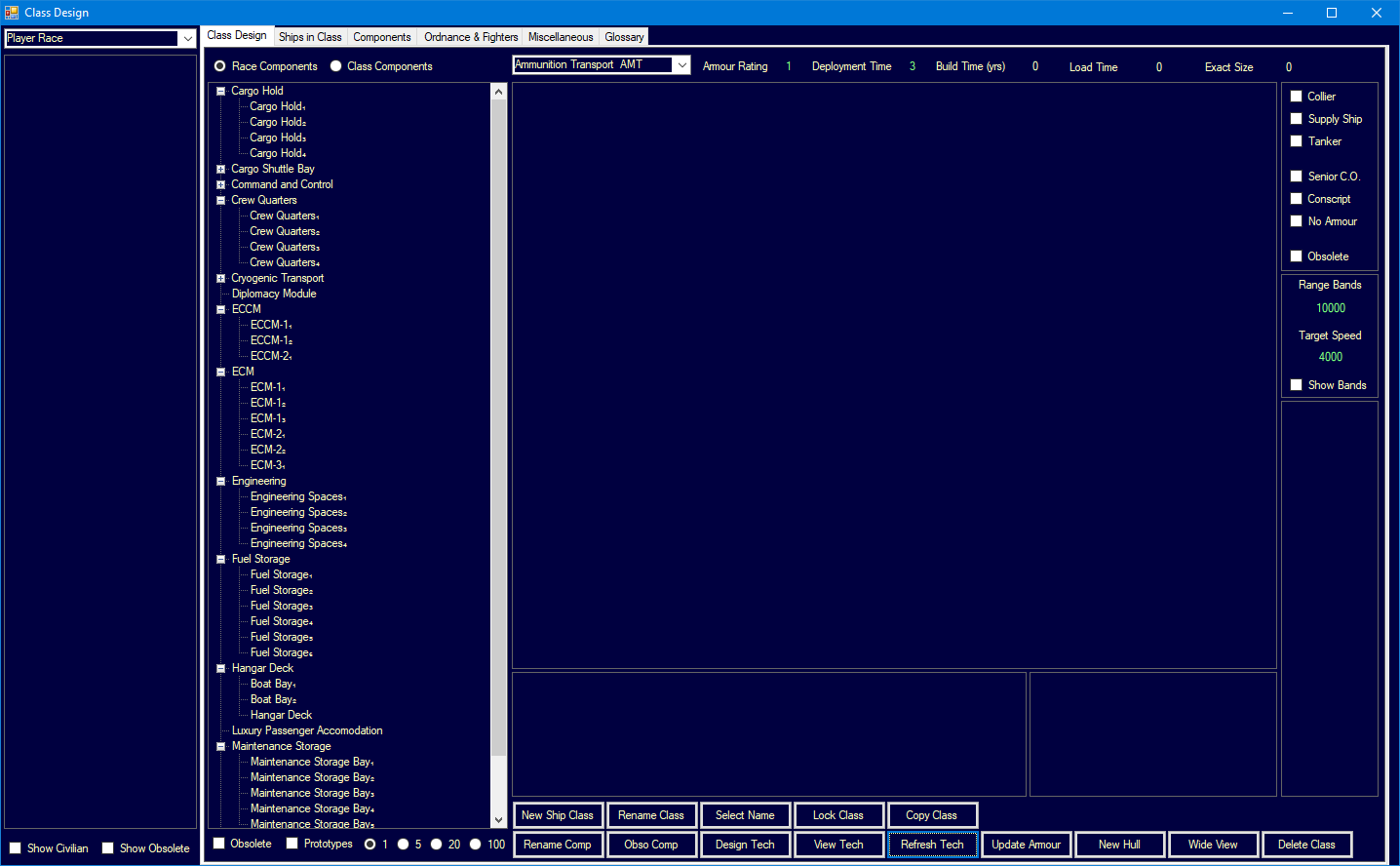Image resolution: width=1400 pixels, height=866 pixels.
Task: Click the Rename Class button
Action: [651, 815]
